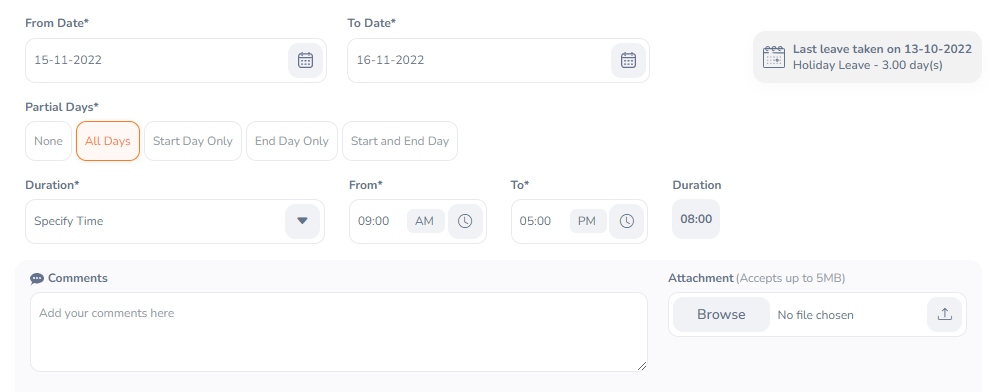Choose Start Day Only partial option
This screenshot has height=392, width=990.
click(x=193, y=141)
